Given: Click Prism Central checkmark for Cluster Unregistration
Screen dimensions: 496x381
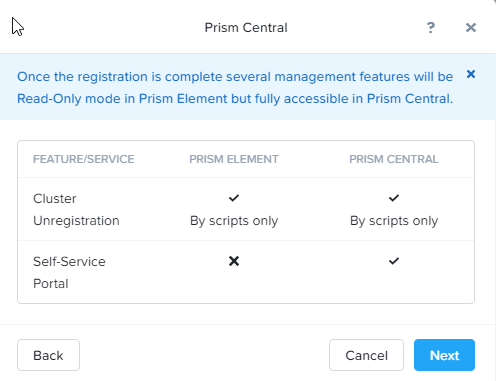Looking at the screenshot, I should (394, 198).
